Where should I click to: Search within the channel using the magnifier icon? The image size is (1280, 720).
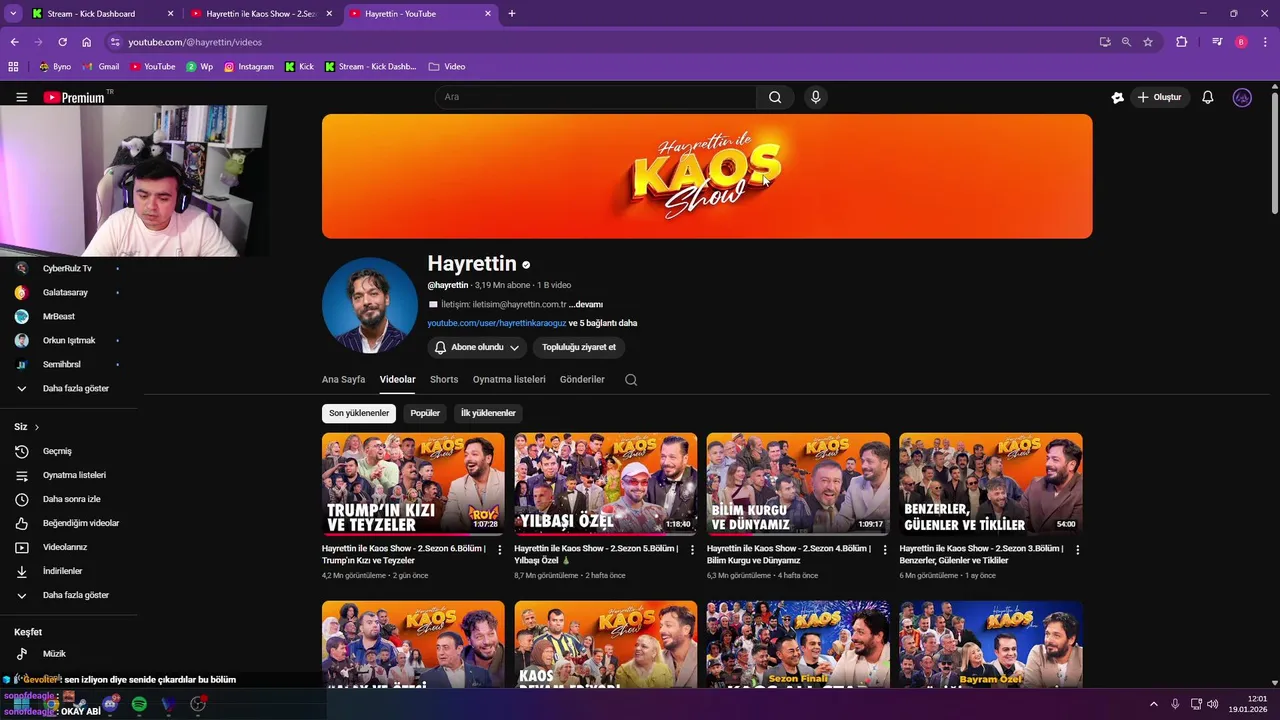[x=631, y=380]
